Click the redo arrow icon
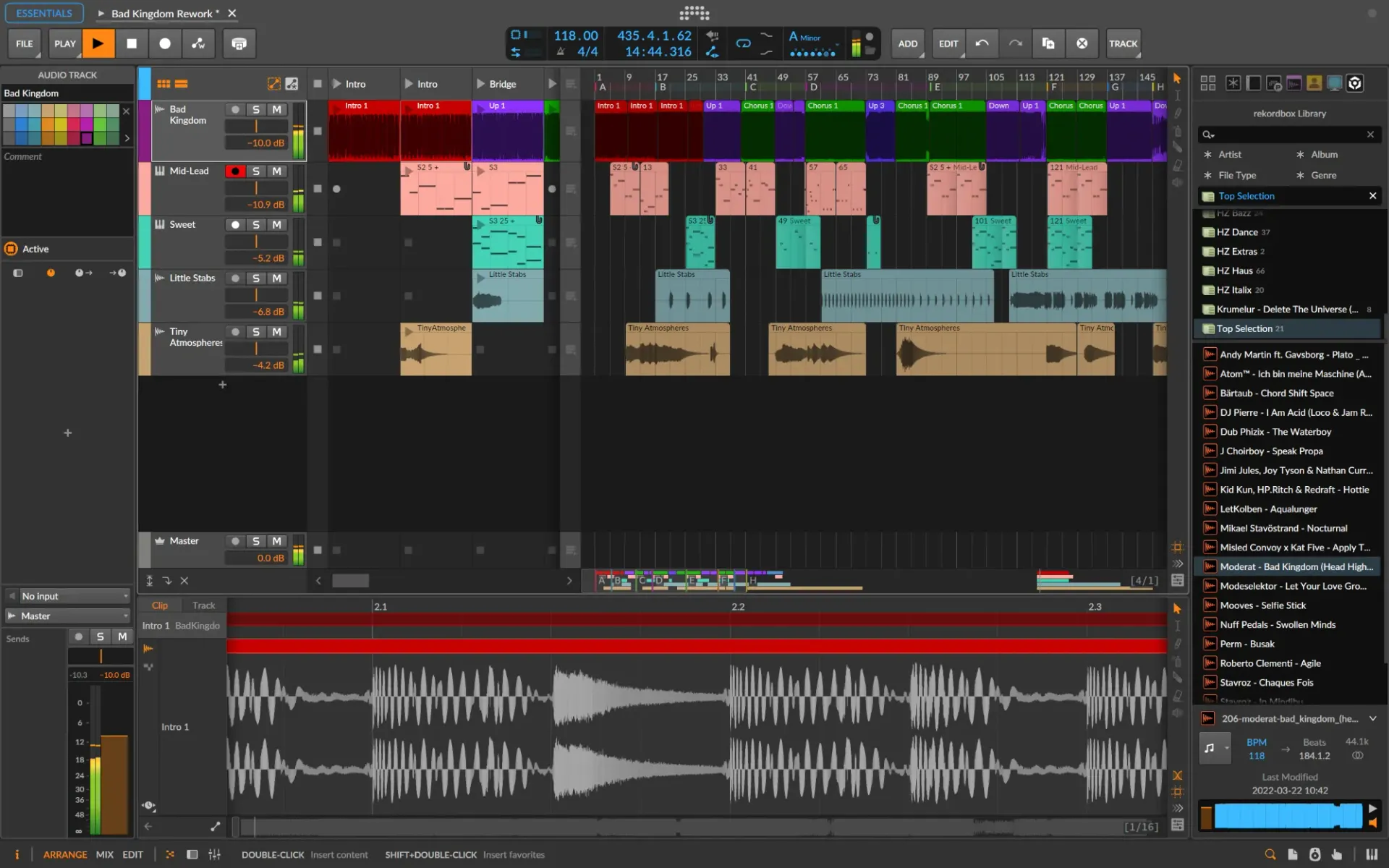Viewport: 1389px width, 868px height. click(1016, 43)
